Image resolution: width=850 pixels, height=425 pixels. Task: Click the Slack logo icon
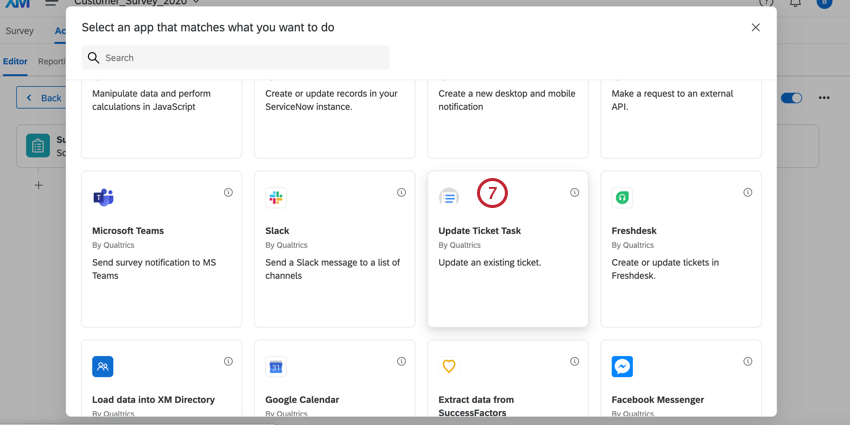pyautogui.click(x=276, y=198)
